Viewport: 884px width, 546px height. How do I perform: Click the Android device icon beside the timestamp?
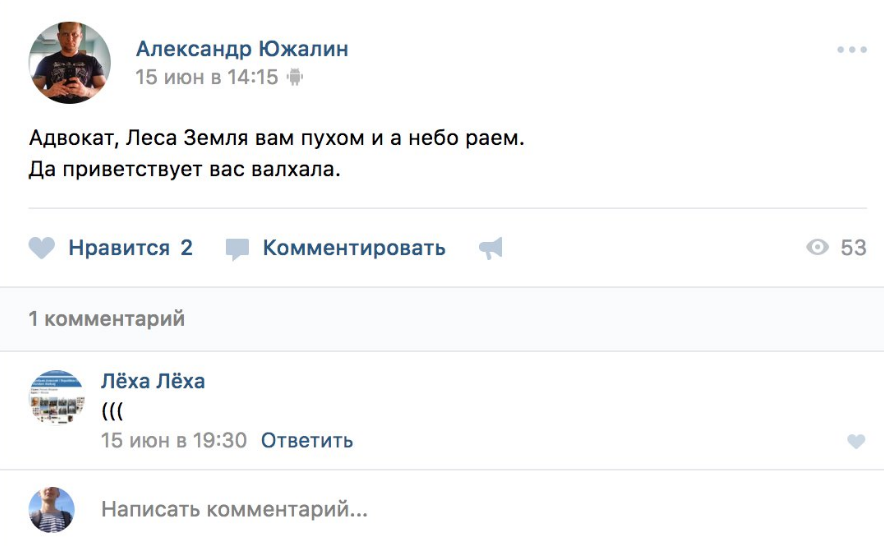pos(294,77)
